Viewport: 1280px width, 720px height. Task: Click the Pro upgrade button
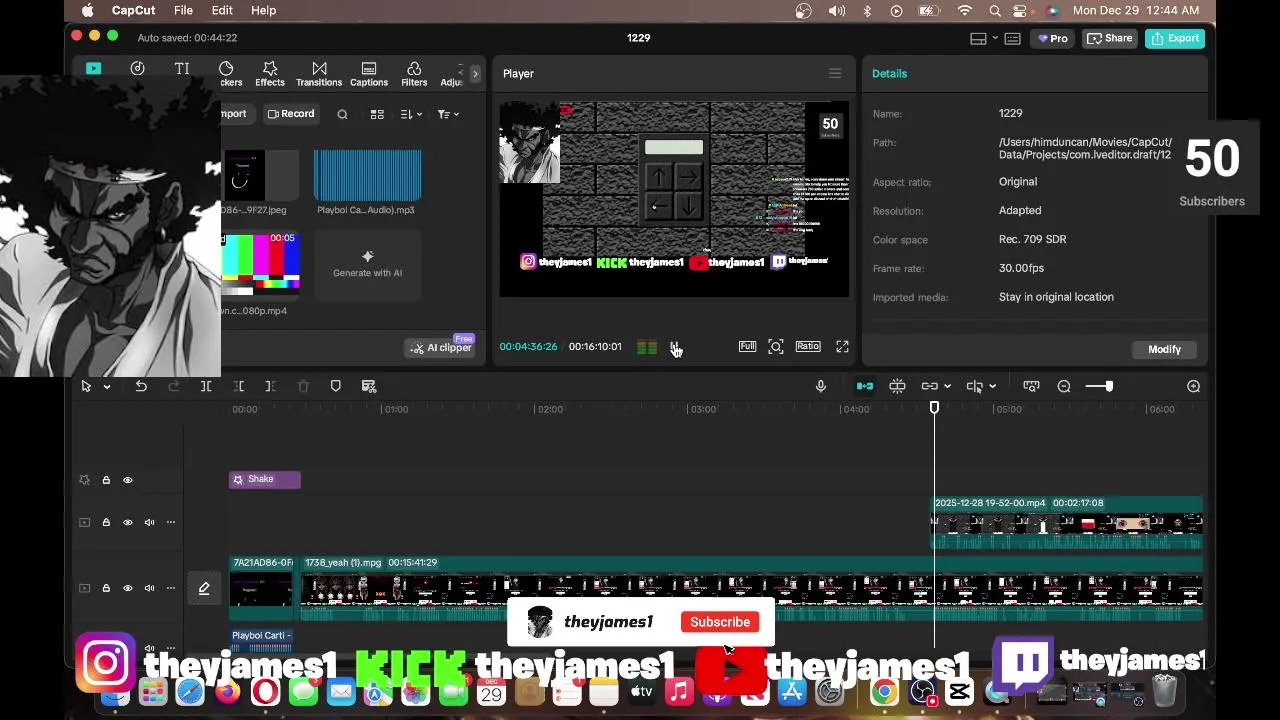pos(1052,38)
